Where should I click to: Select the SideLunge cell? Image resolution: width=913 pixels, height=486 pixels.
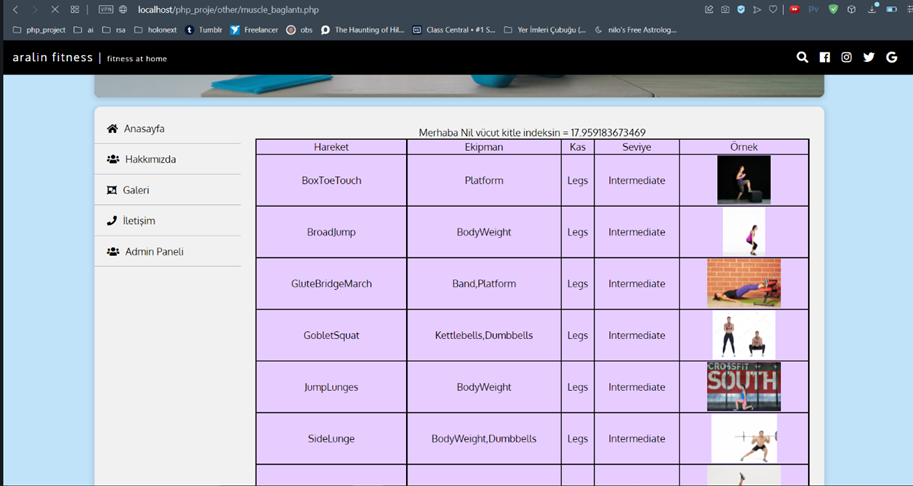coord(331,439)
